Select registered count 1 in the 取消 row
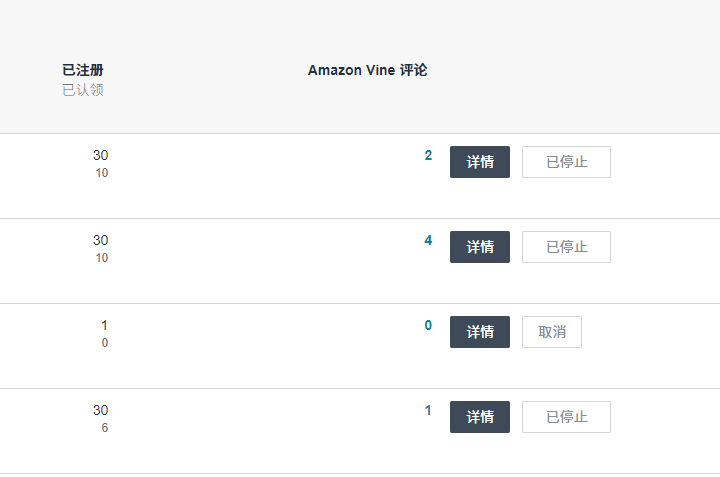This screenshot has height=477, width=720. (104, 325)
